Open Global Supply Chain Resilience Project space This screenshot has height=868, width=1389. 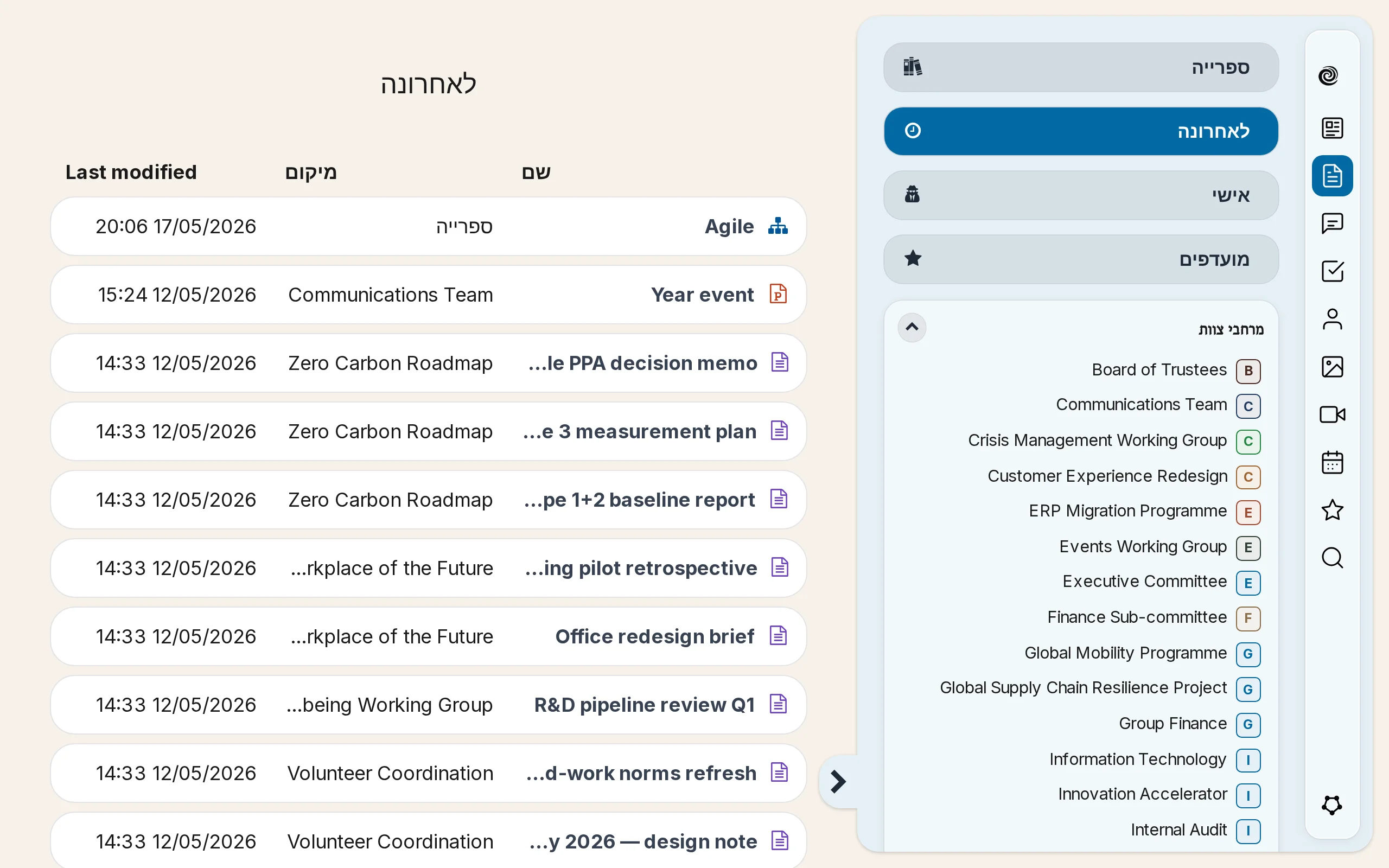(x=1083, y=688)
